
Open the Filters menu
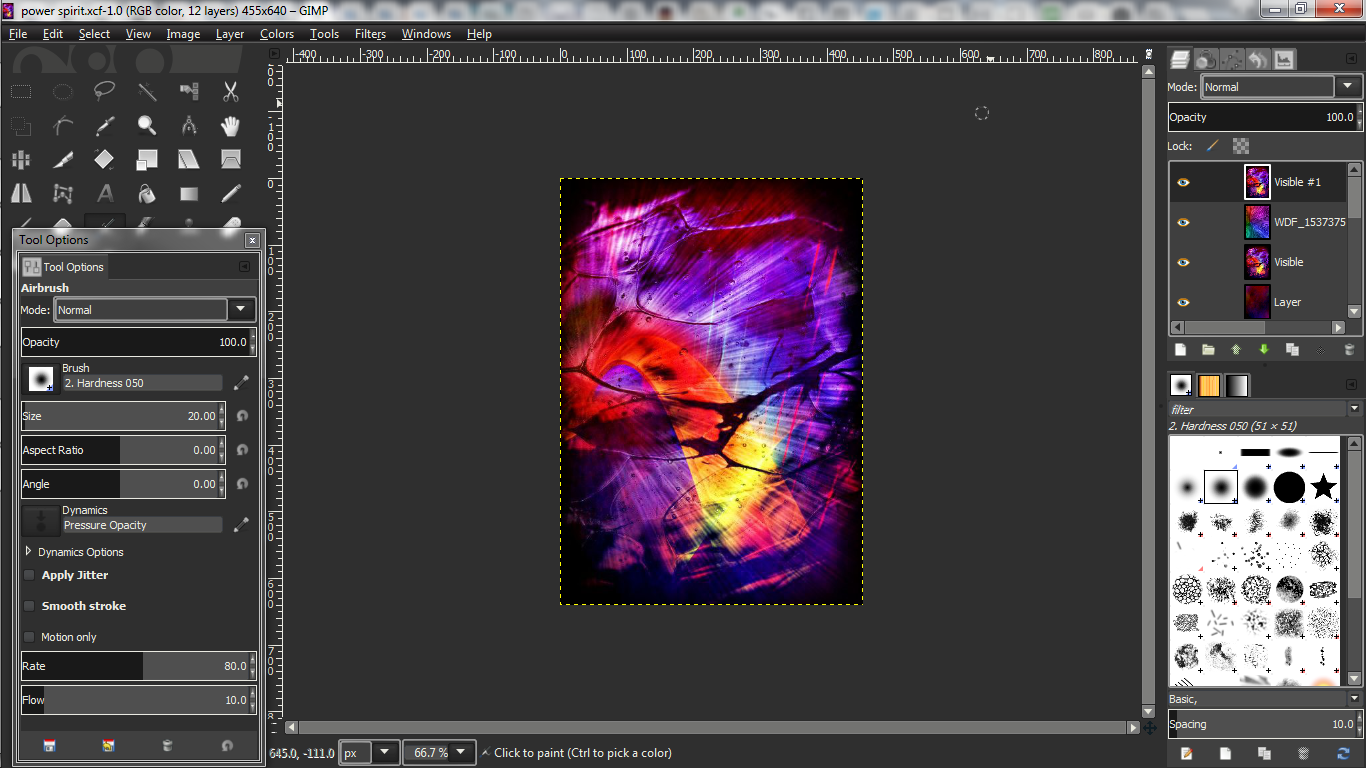tap(370, 34)
